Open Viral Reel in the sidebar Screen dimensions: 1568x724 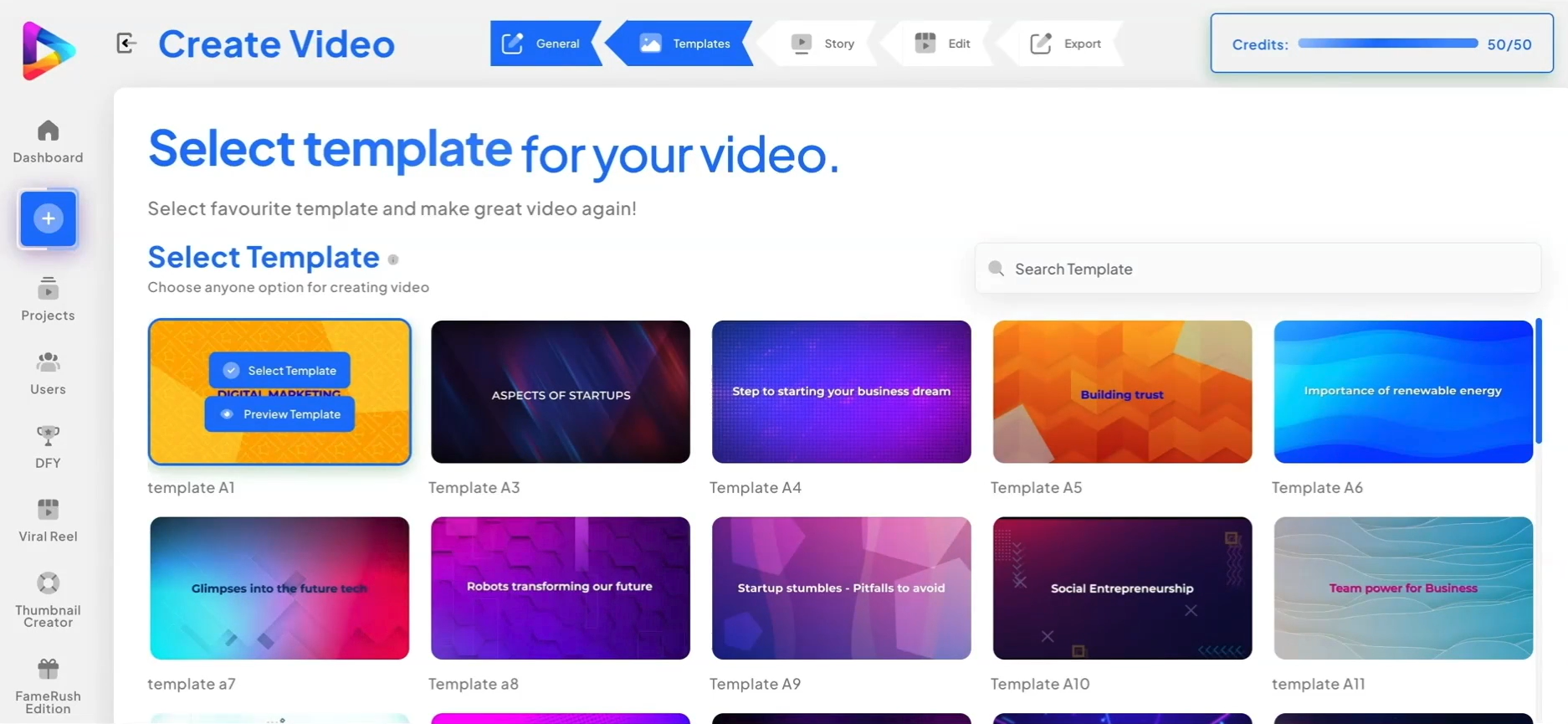48,521
